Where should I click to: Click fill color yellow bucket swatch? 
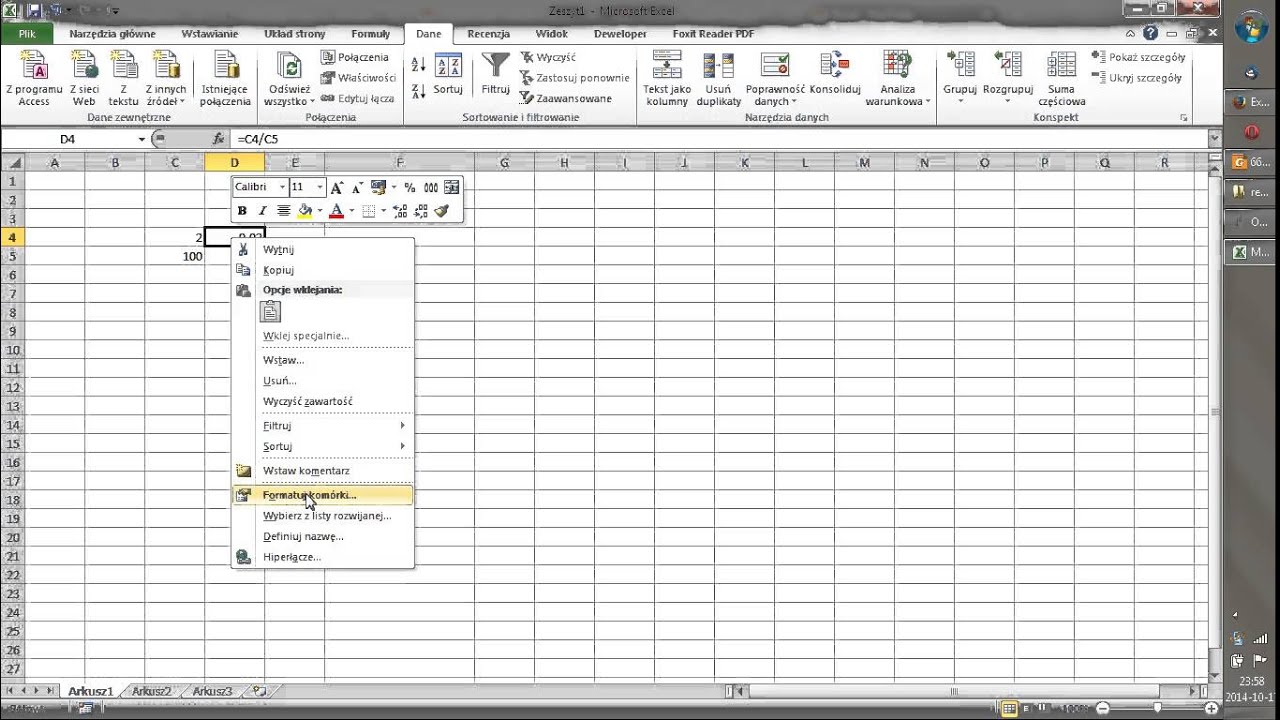click(306, 211)
